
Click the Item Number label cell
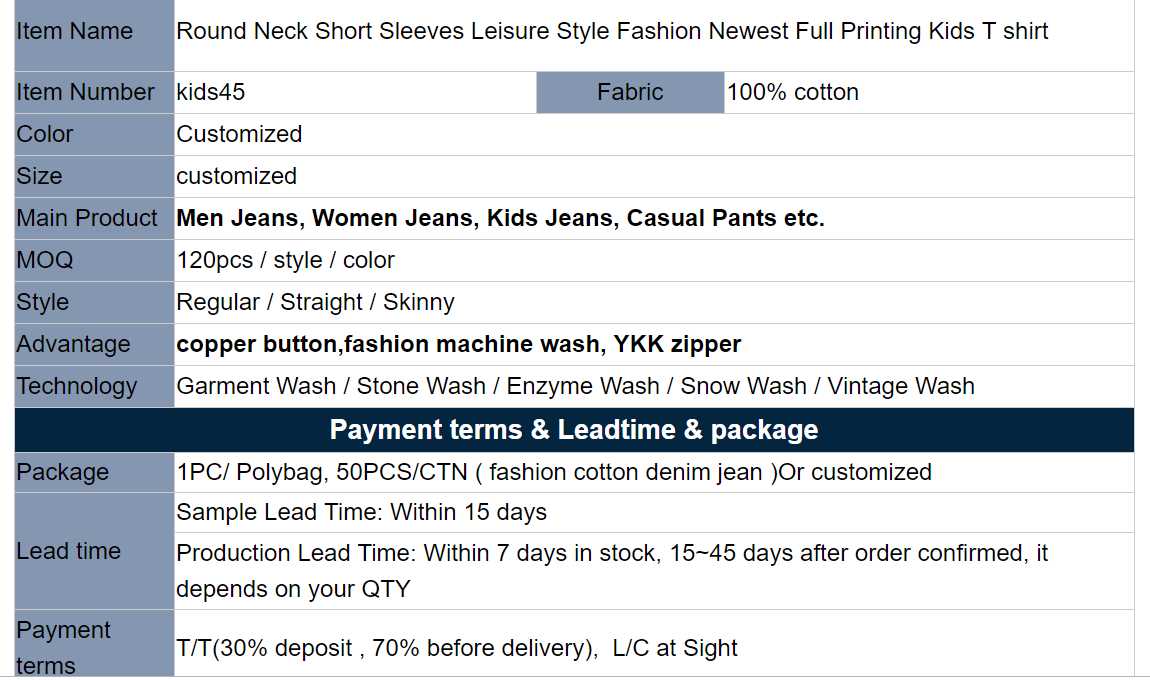(x=86, y=92)
